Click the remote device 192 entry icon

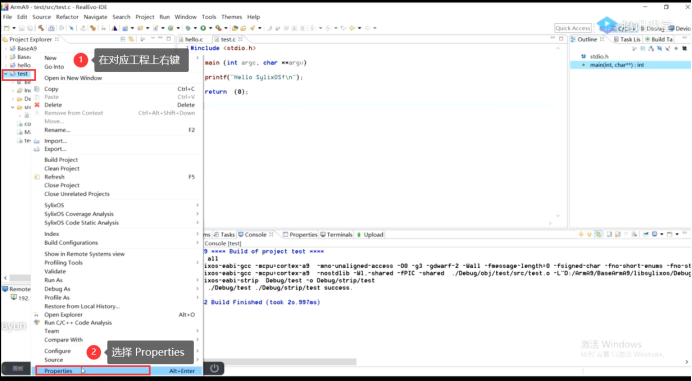point(14,298)
